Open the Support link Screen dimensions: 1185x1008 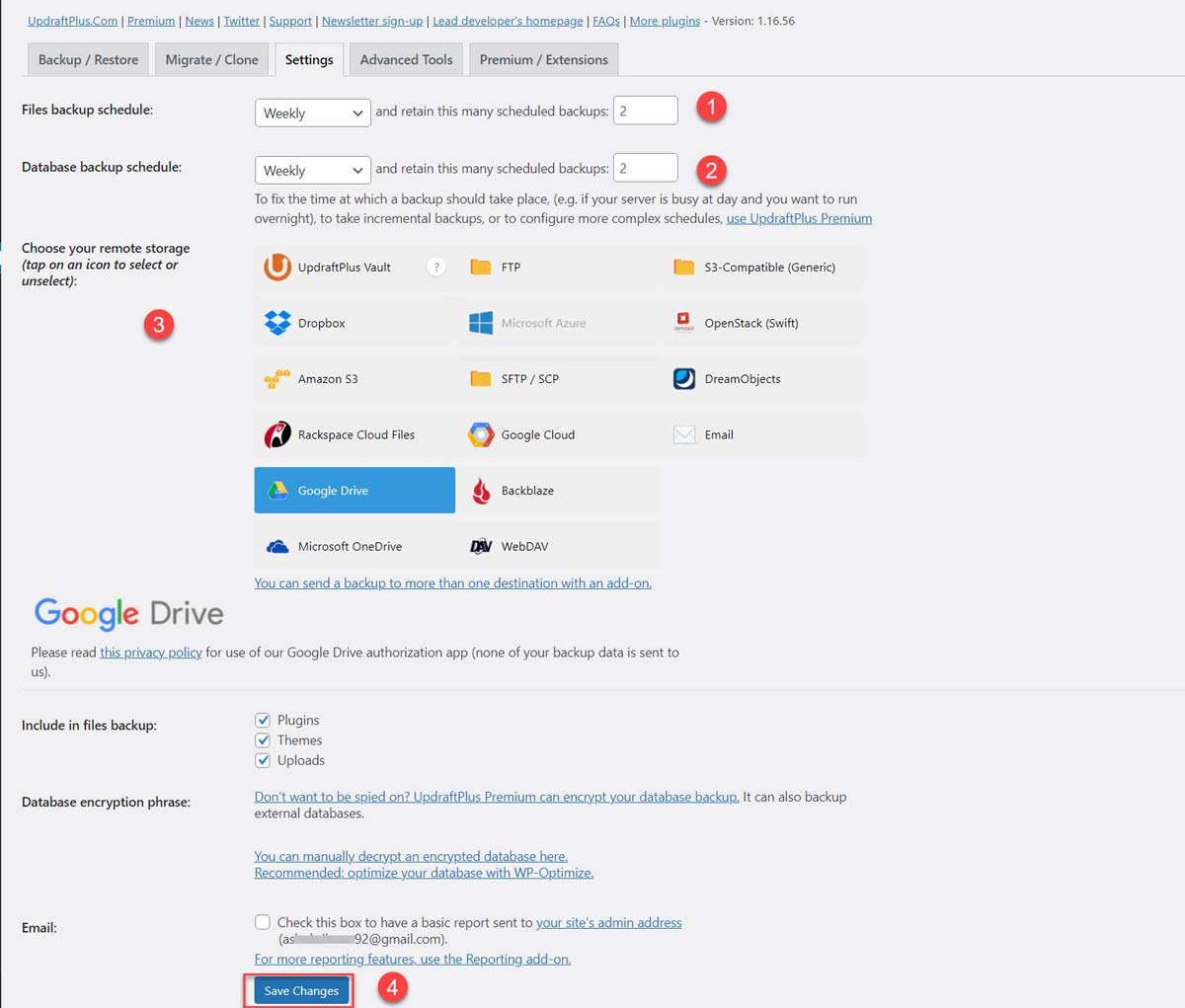coord(290,21)
